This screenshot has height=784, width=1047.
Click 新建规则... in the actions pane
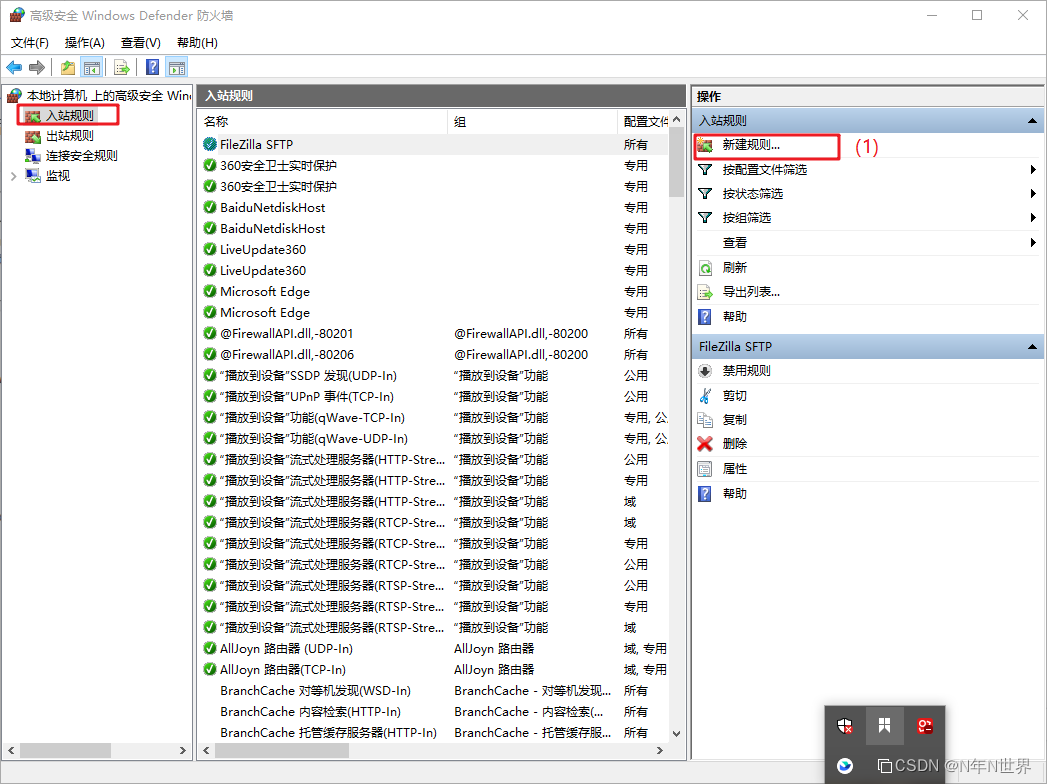tap(751, 145)
